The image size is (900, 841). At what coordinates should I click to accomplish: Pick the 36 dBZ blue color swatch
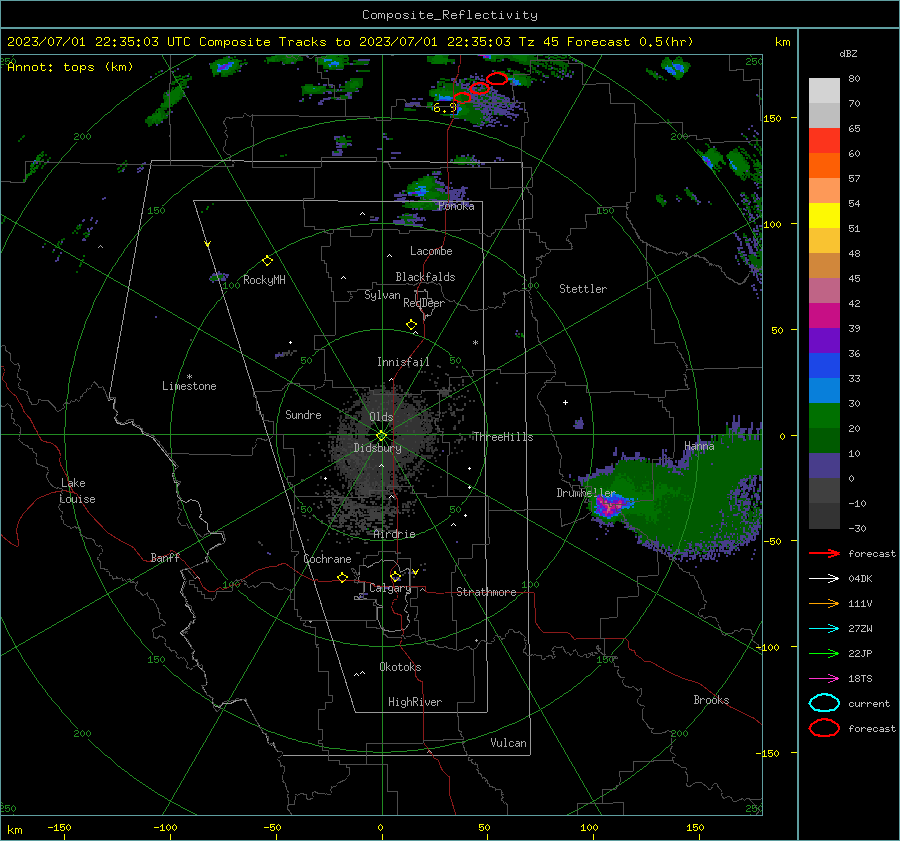(x=824, y=365)
